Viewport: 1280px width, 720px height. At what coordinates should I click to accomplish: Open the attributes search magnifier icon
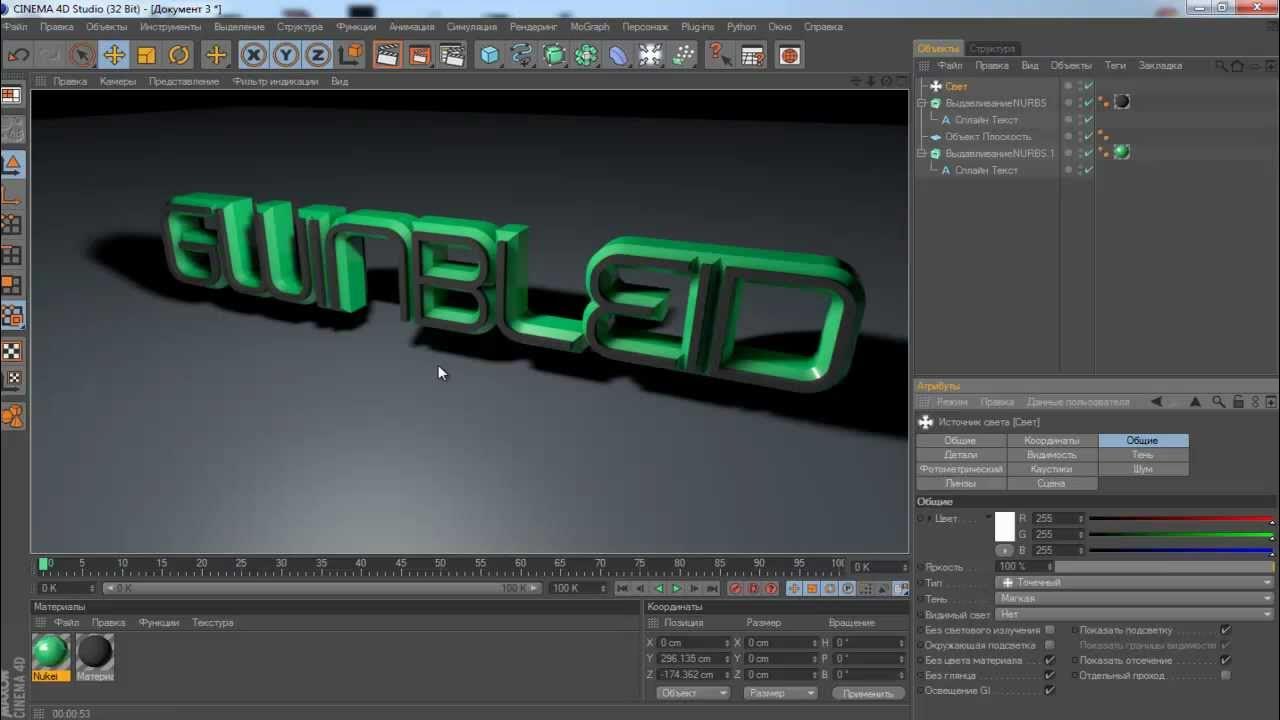click(x=1218, y=402)
